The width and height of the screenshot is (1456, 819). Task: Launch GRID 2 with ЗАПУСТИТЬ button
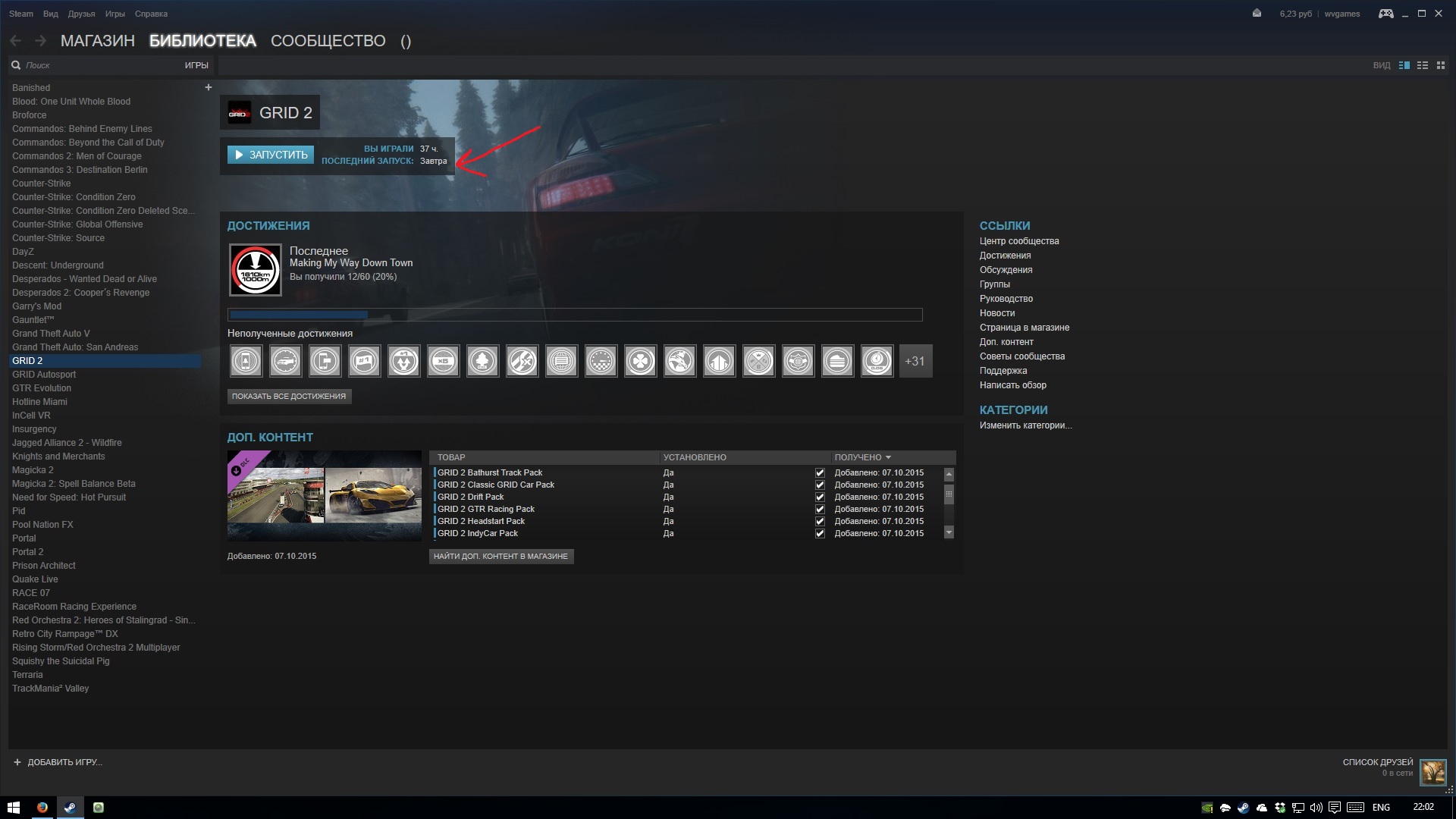tap(271, 155)
